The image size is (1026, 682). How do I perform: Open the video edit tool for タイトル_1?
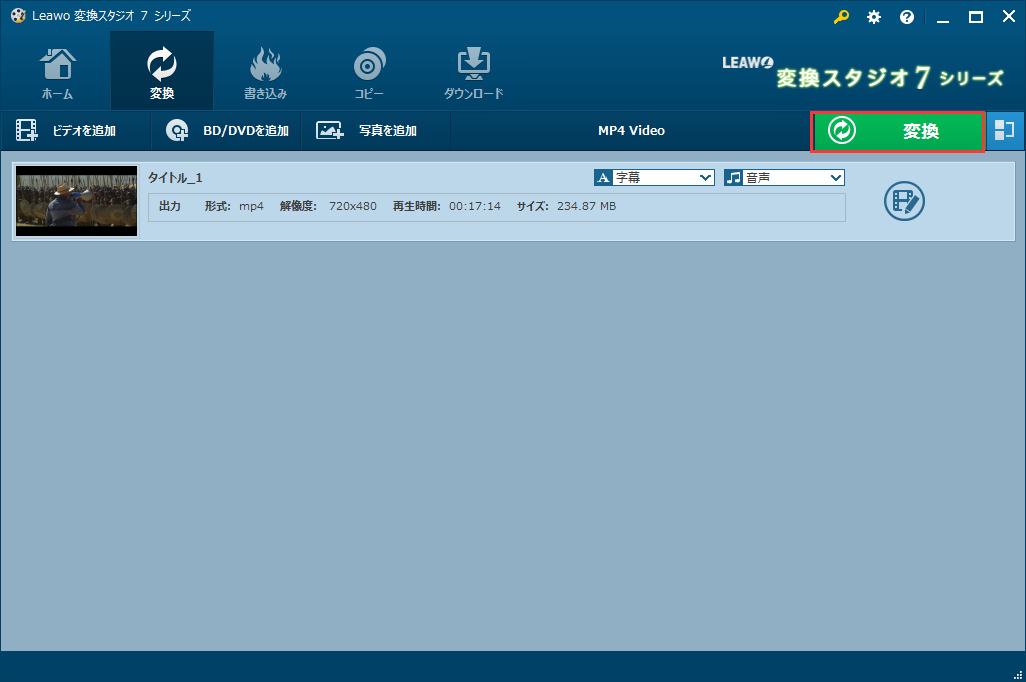click(x=904, y=201)
